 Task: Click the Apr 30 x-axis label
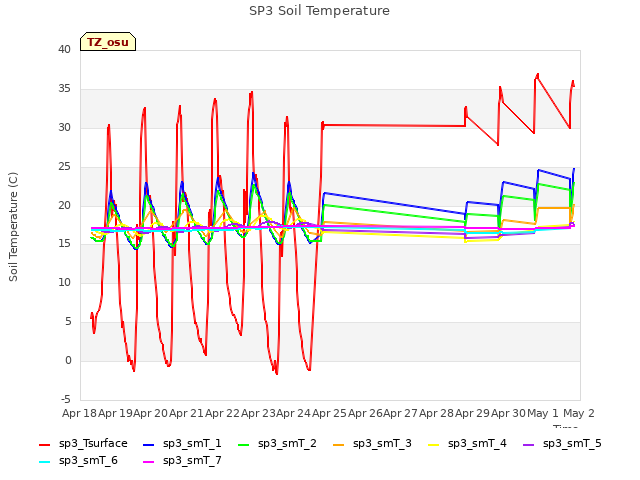pos(508,413)
